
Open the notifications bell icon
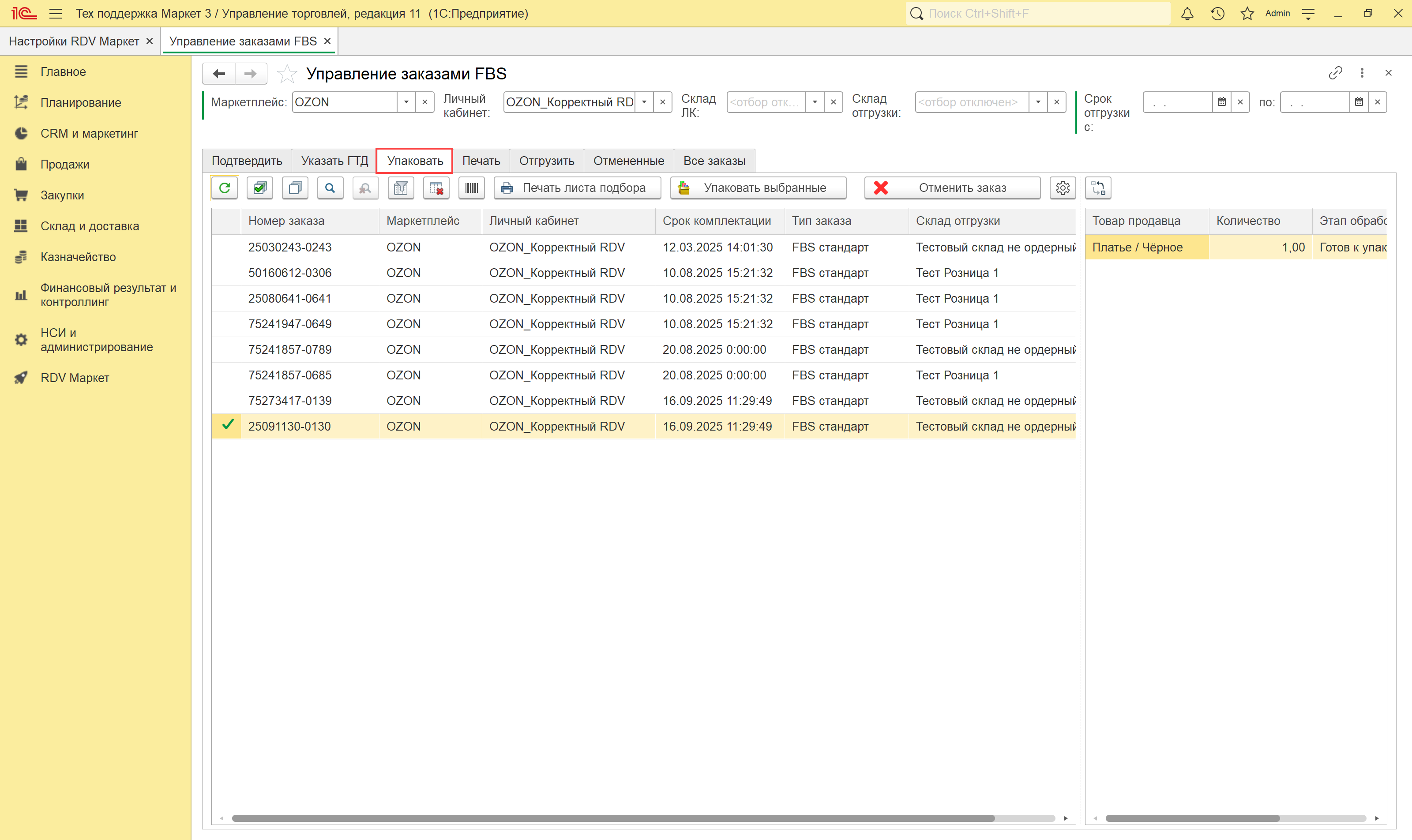(x=1187, y=14)
